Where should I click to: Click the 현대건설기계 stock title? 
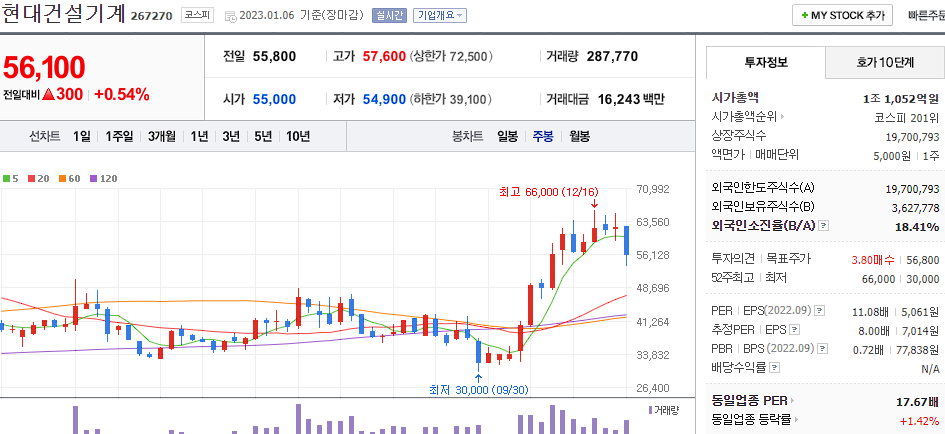tap(63, 13)
